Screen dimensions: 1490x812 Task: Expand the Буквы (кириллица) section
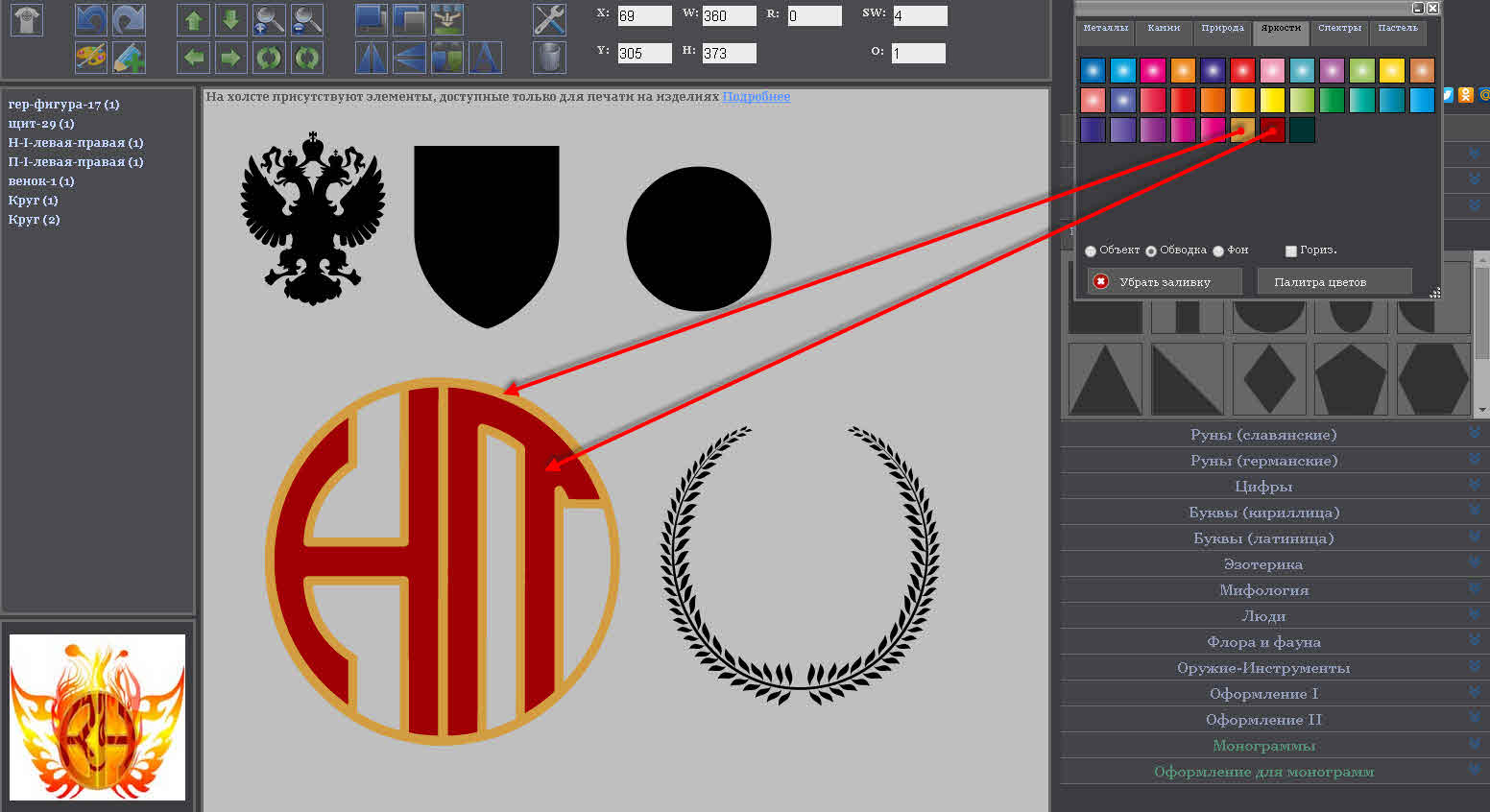1275,513
